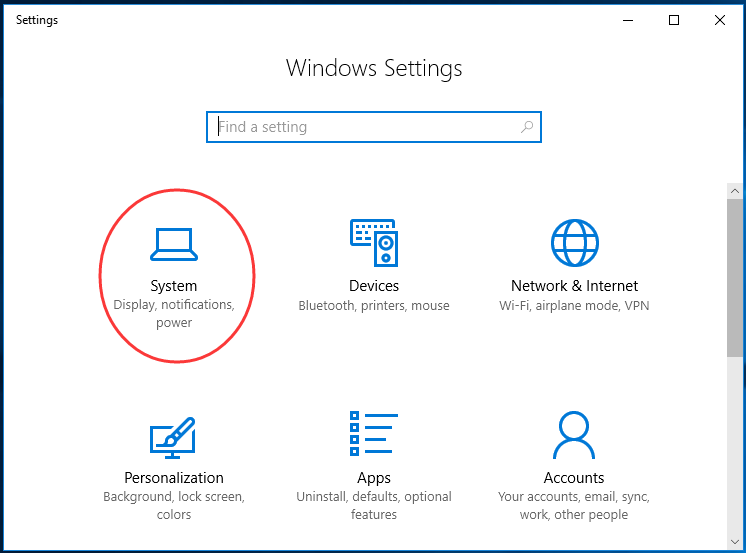Viewport: 746px width, 553px height.
Task: Maximize the Settings window
Action: point(674,20)
